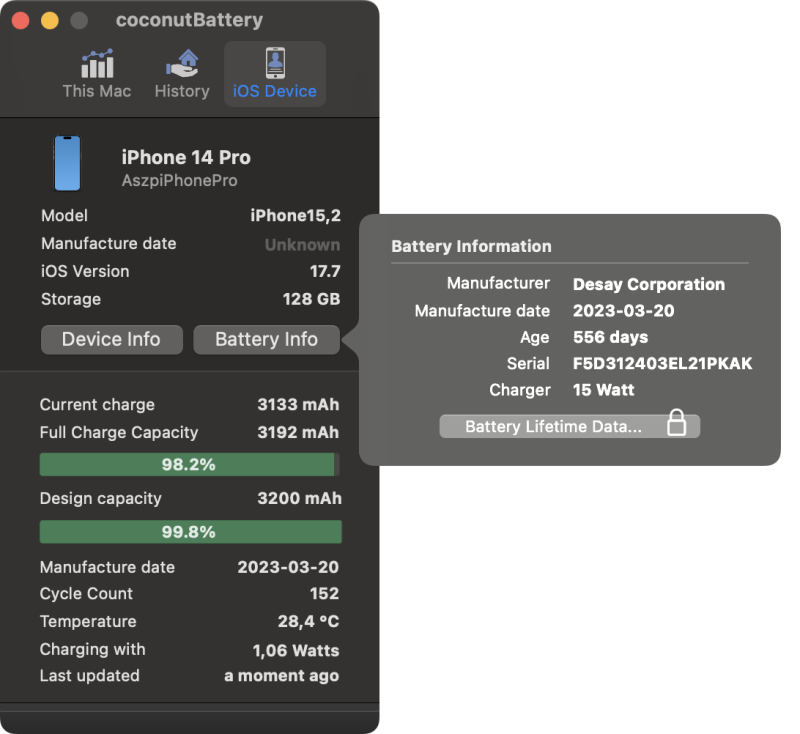Close the coconutBattery window

(x=20, y=20)
